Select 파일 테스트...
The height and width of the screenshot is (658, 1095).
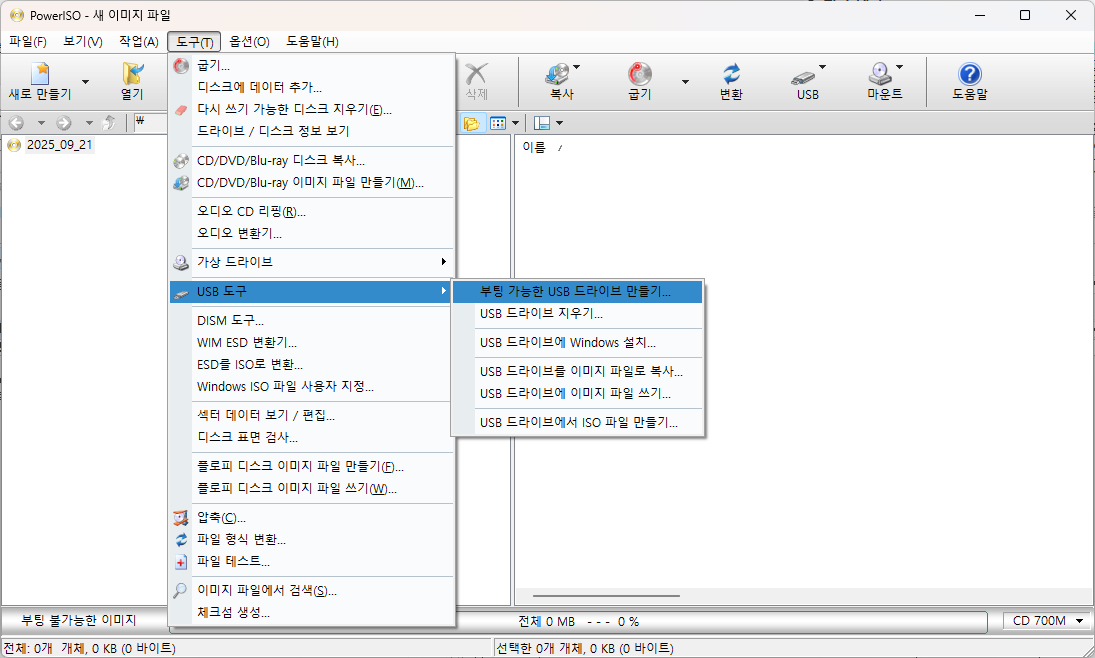(311, 562)
